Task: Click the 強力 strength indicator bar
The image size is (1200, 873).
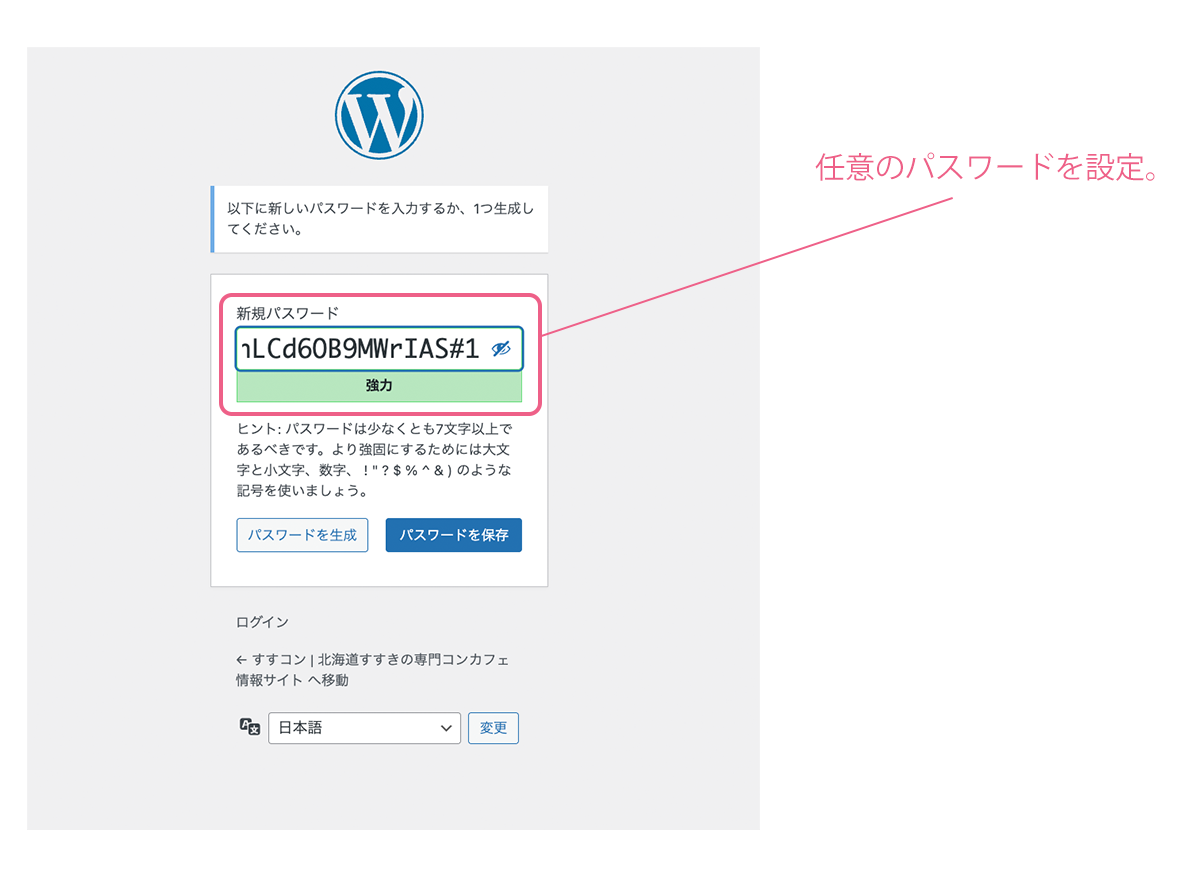Action: 379,386
